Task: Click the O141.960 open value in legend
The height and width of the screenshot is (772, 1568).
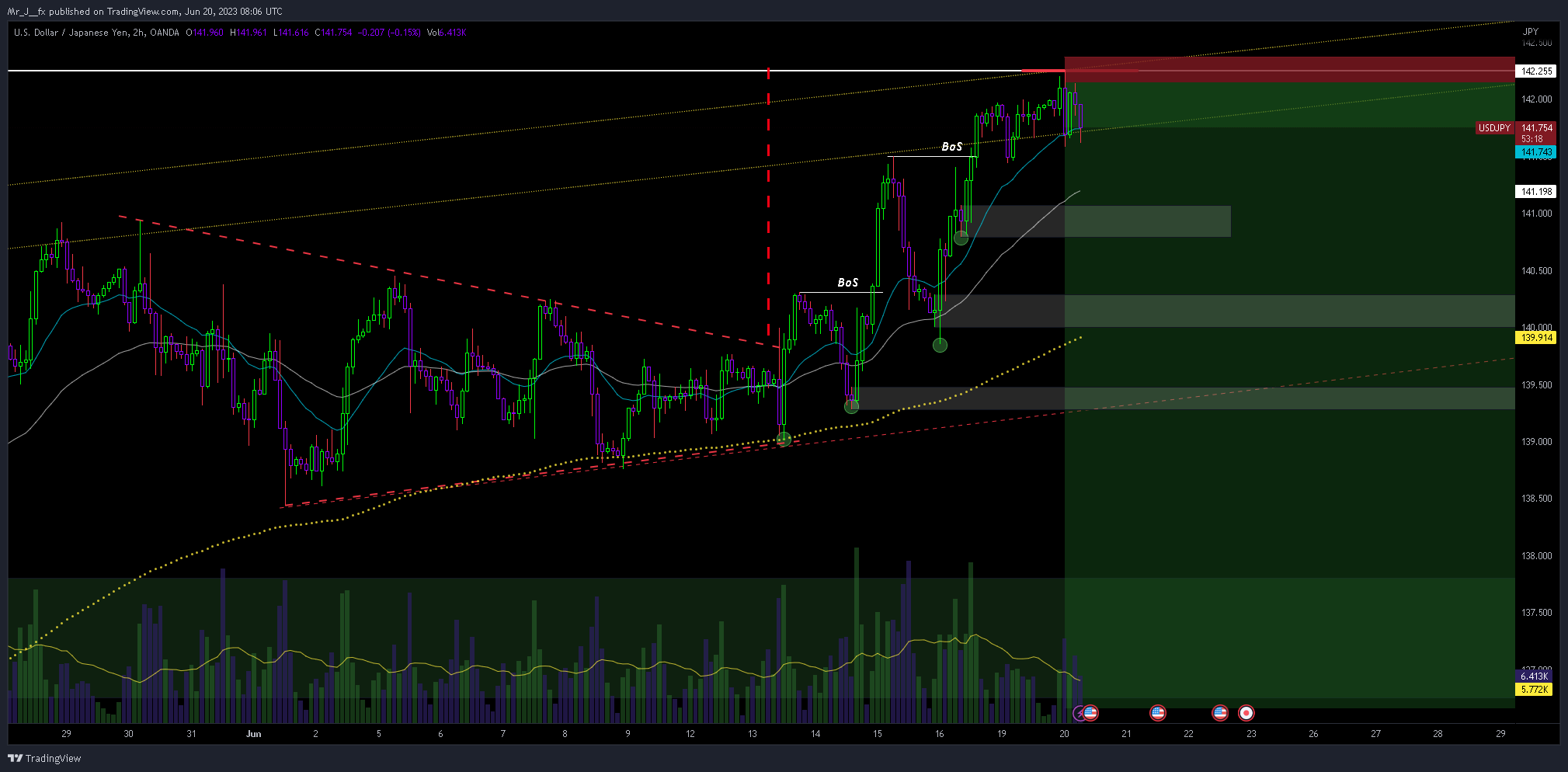Action: point(205,33)
